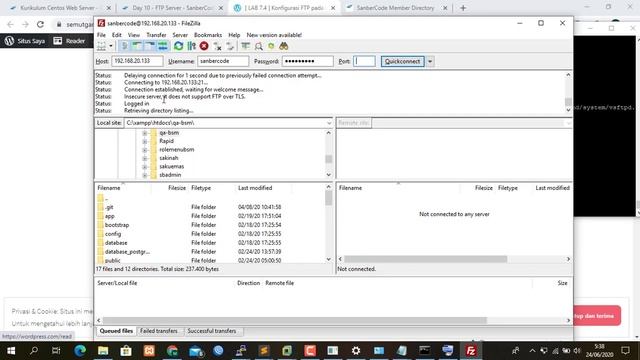Viewport: 640px width, 360px height.
Task: Click the Reconnect to last server icon
Action: click(230, 46)
